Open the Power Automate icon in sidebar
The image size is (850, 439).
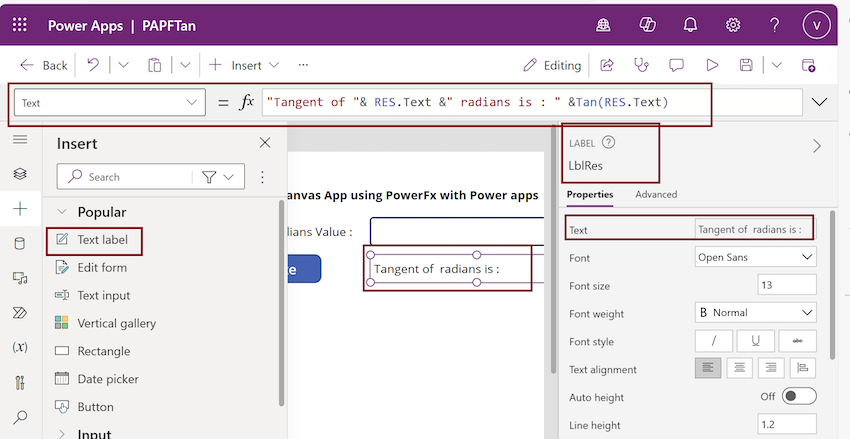(20, 313)
